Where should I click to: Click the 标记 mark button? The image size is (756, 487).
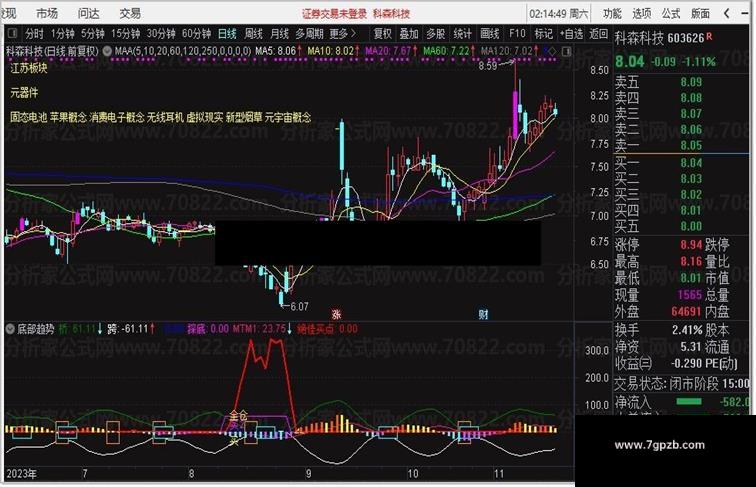(543, 34)
